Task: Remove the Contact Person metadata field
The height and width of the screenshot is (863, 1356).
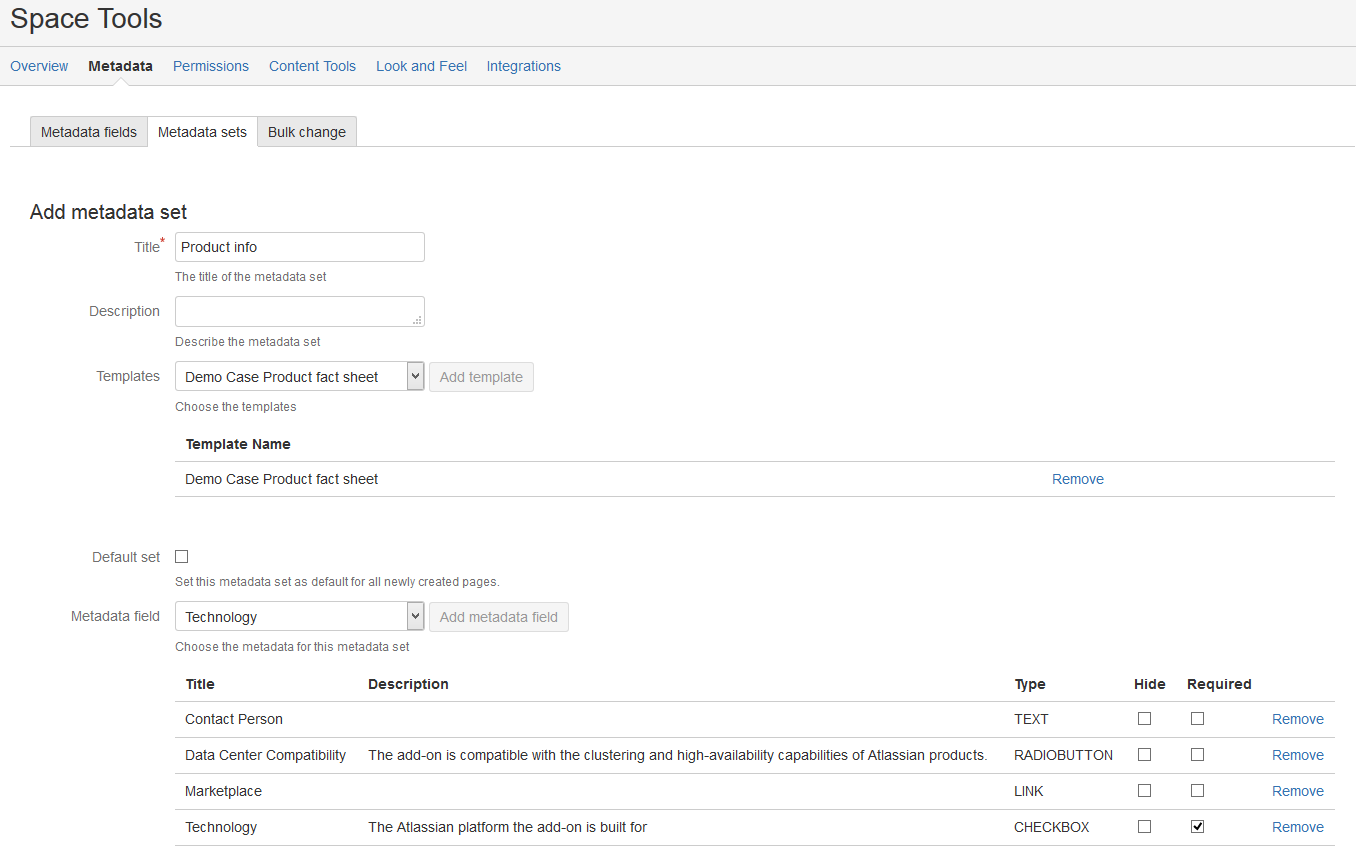Action: coord(1297,719)
